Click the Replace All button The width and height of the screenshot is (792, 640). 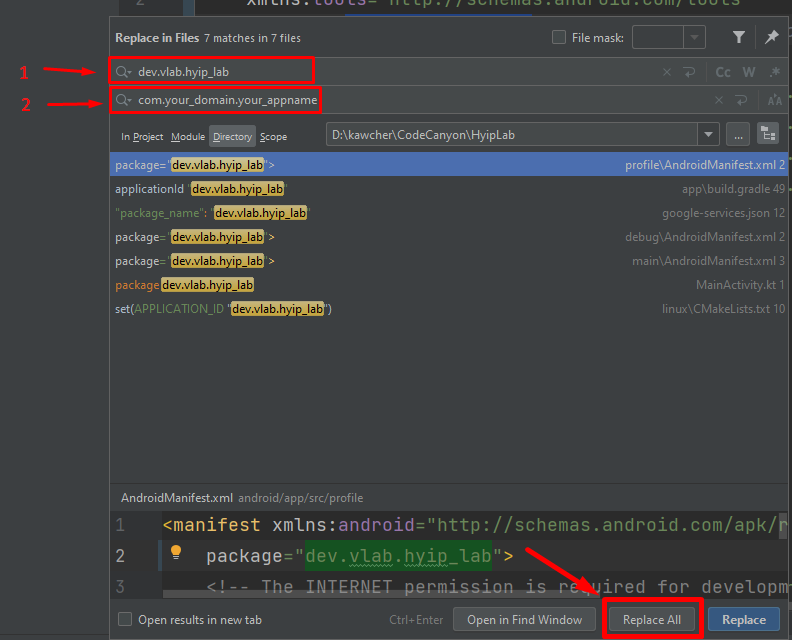click(x=652, y=620)
